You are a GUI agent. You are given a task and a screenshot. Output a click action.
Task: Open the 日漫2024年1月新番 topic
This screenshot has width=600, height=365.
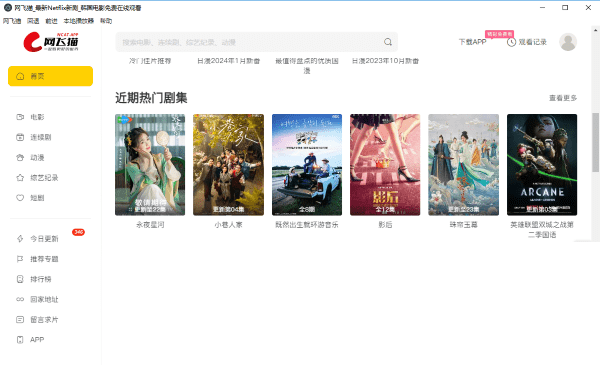click(x=228, y=61)
